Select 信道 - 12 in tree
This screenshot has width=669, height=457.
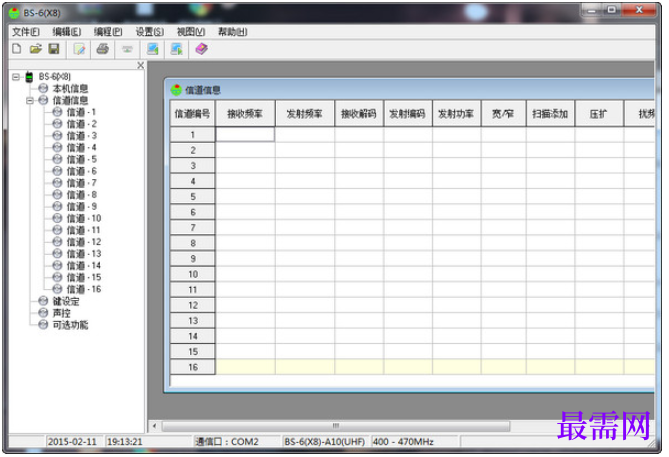click(84, 242)
